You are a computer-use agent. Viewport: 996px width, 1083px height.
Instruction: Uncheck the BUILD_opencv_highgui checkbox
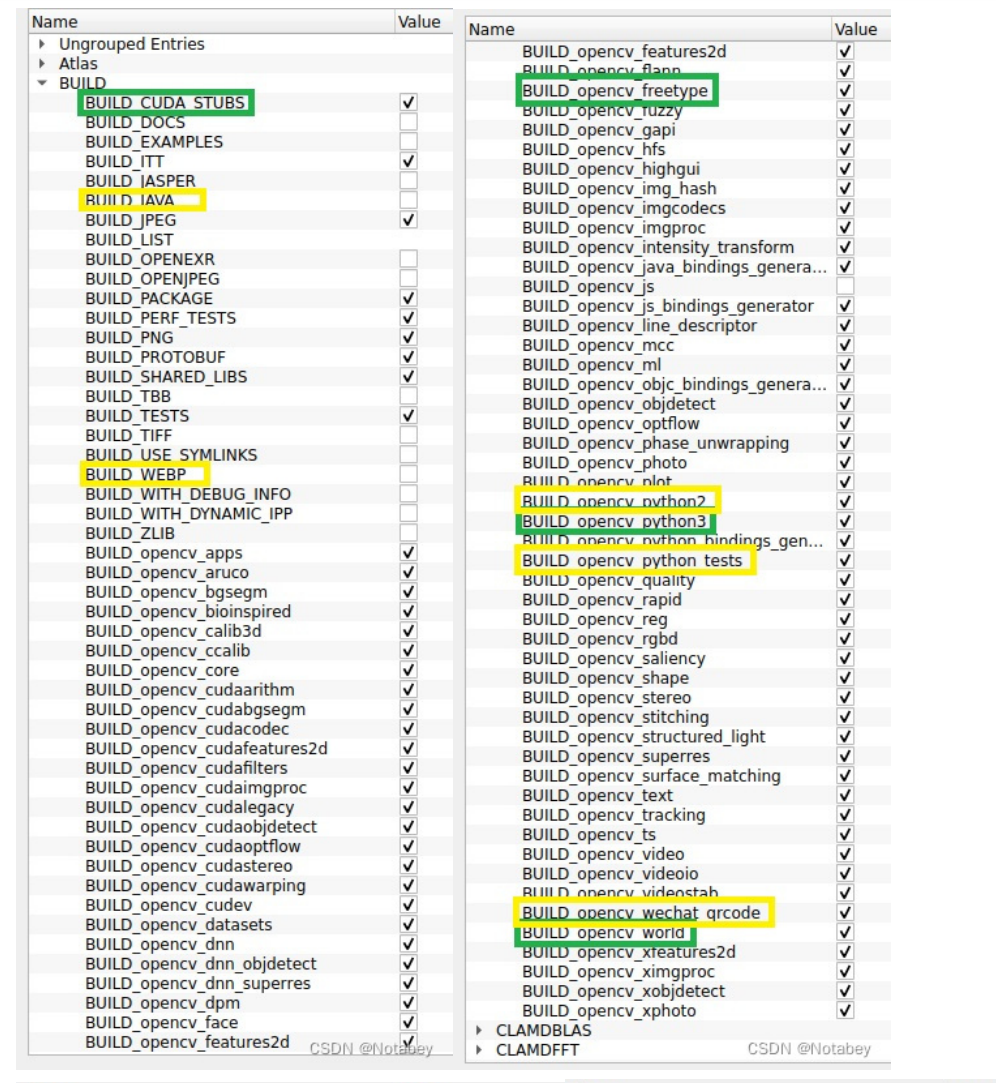(x=845, y=169)
